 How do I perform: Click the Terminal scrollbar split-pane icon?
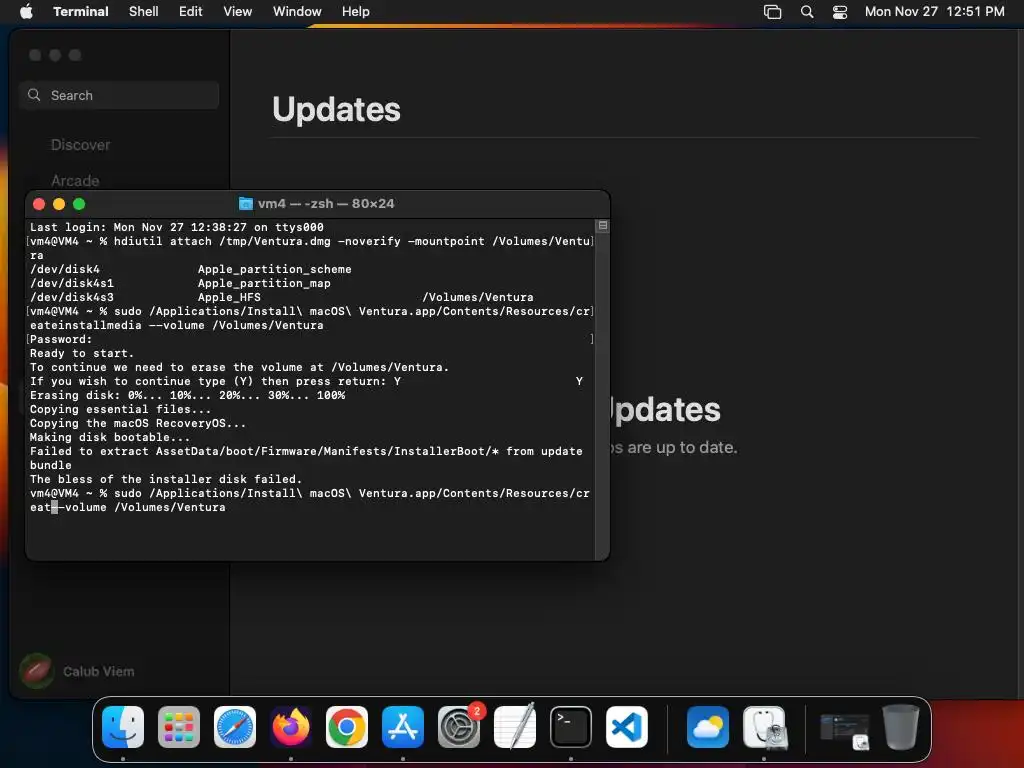coord(603,226)
